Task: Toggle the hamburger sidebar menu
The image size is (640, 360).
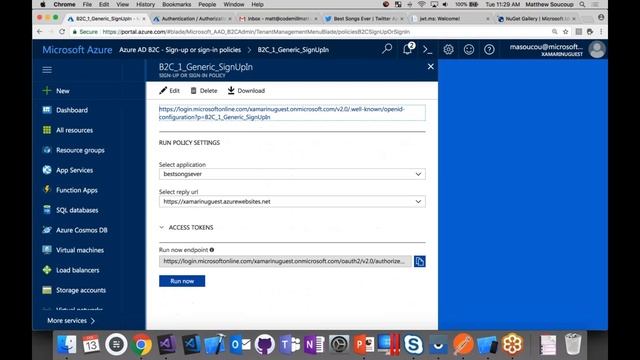Action: click(47, 69)
